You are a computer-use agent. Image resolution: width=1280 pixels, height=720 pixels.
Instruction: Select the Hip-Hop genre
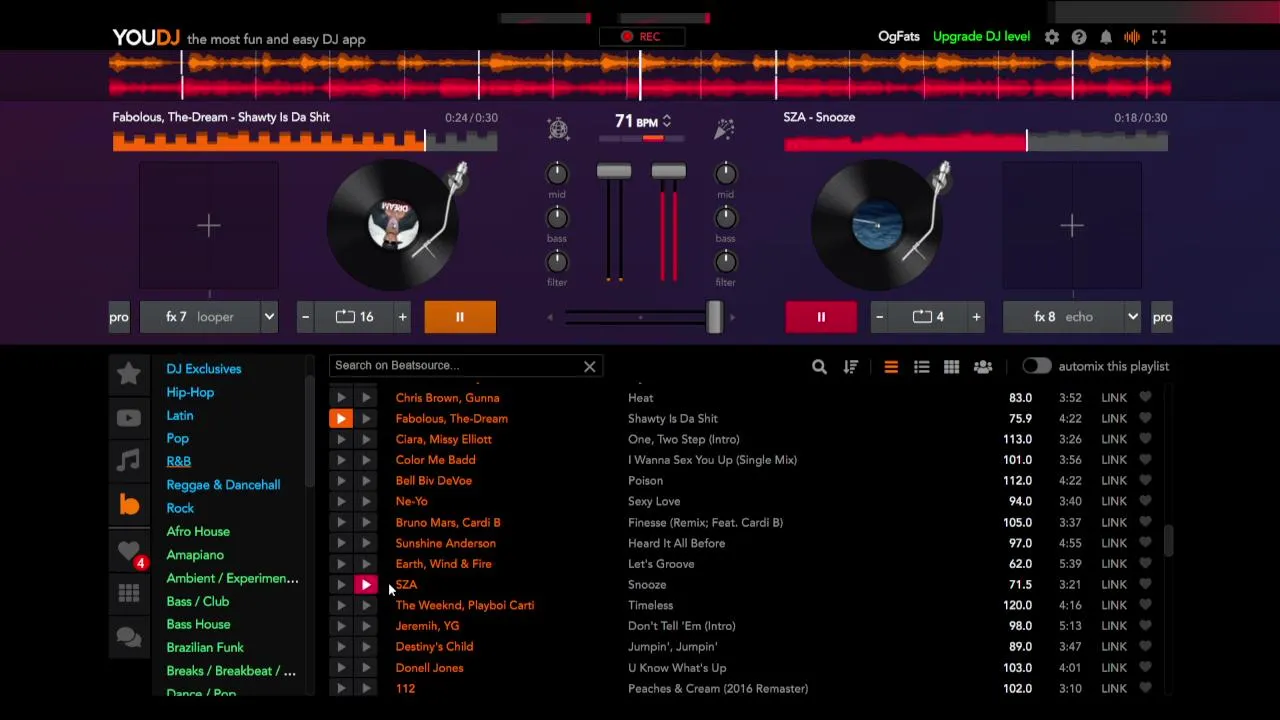pos(190,392)
